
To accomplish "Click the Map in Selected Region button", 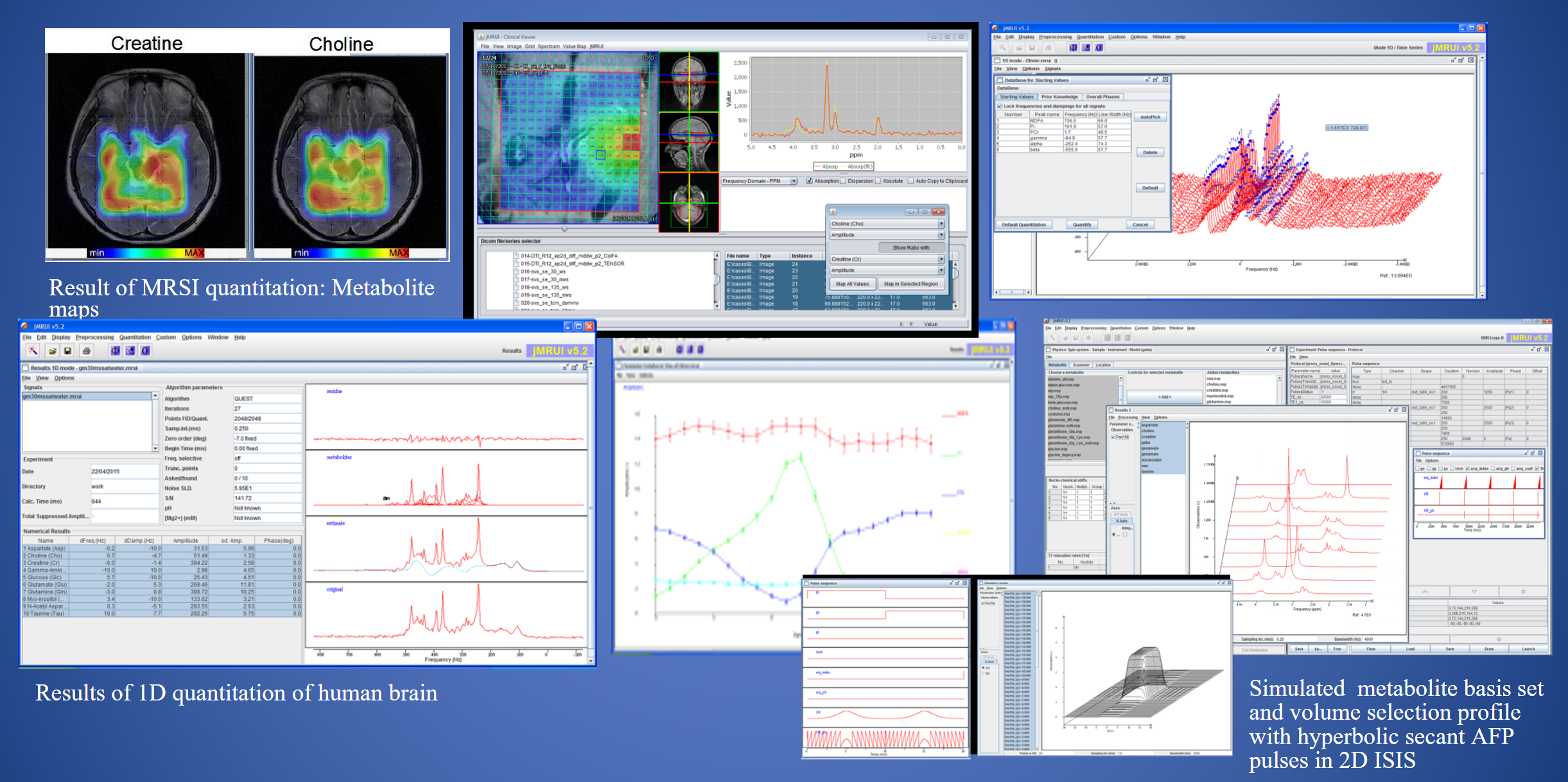I will 910,284.
